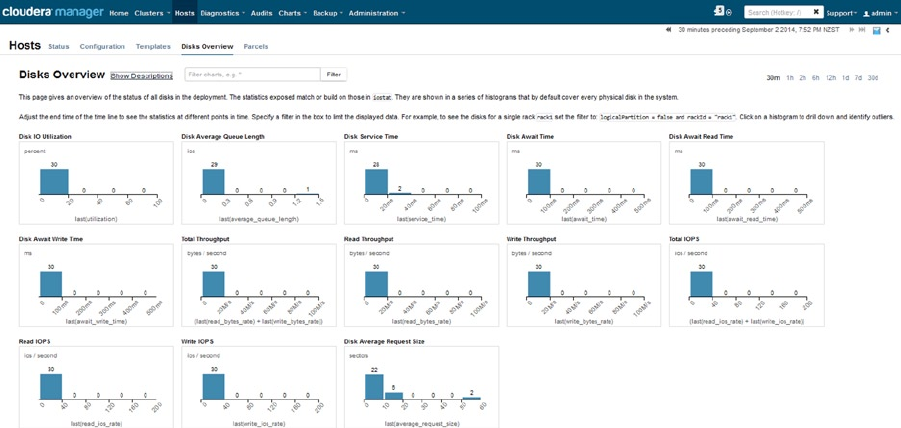Click the Filter button
Viewport: 901px width, 428px height.
(333, 75)
